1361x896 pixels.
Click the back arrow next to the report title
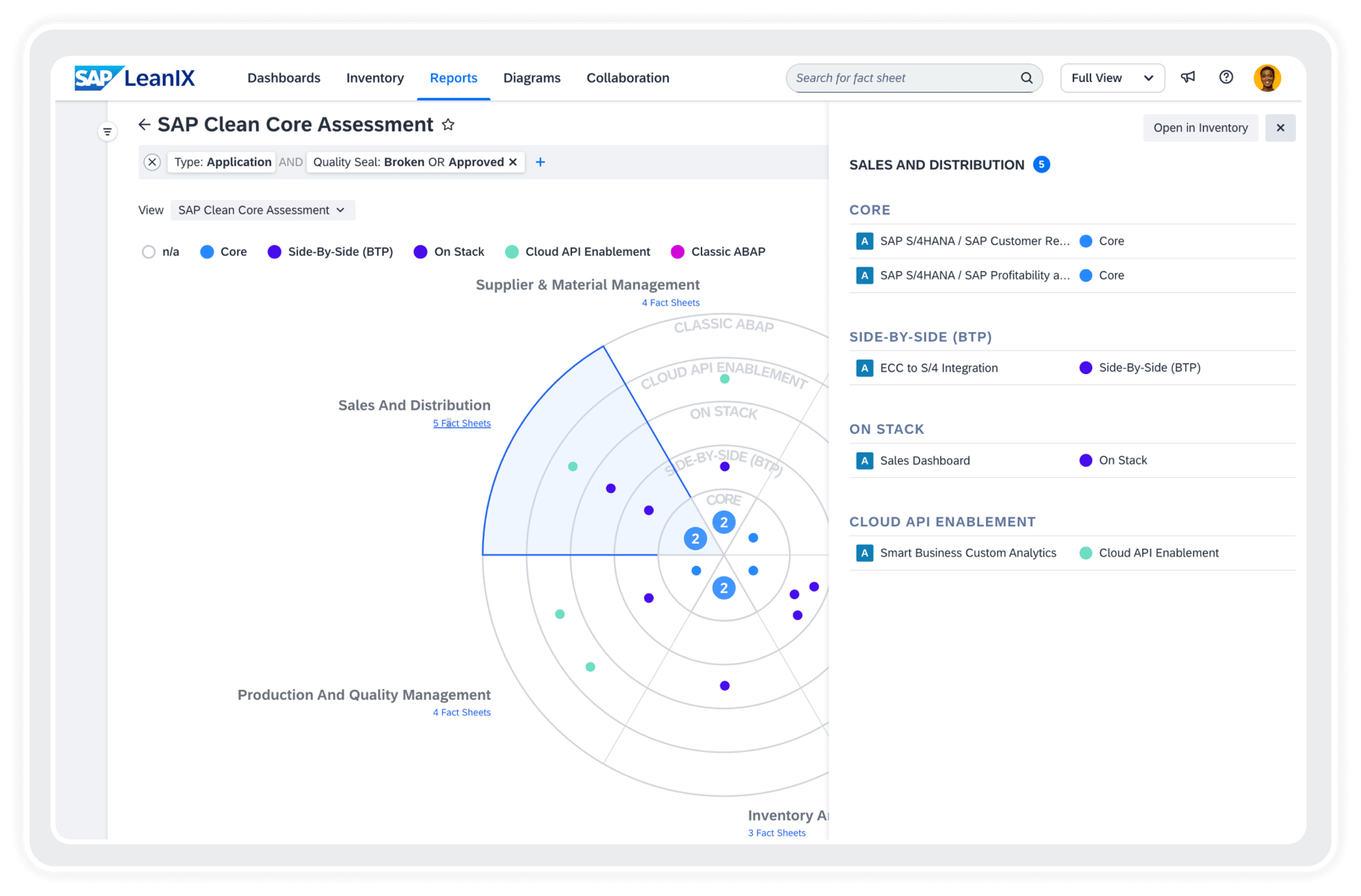[144, 125]
